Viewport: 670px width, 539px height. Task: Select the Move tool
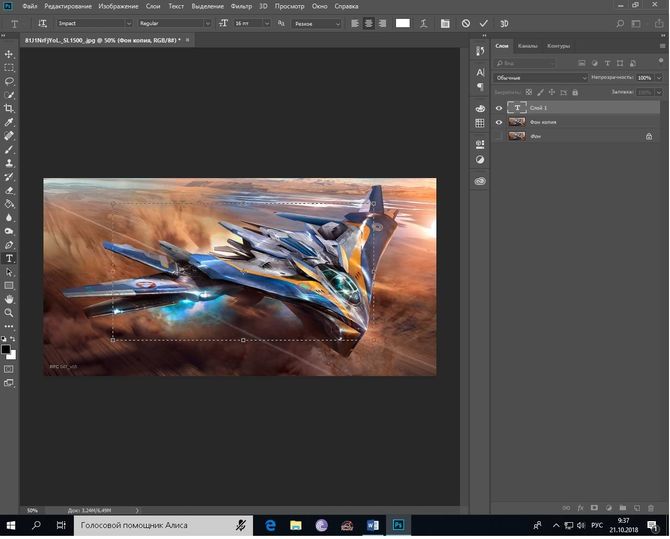point(9,54)
